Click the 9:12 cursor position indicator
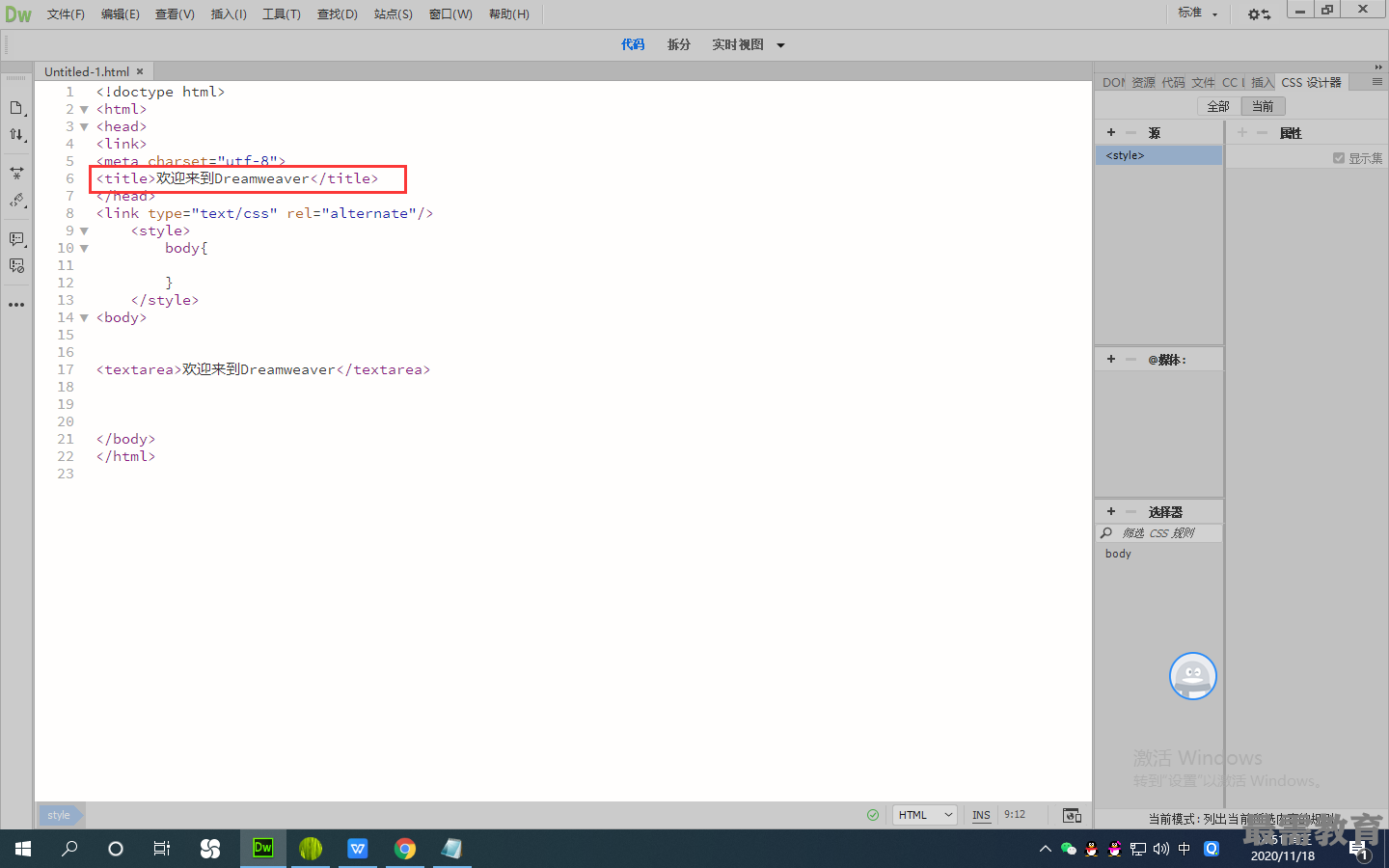The width and height of the screenshot is (1389, 868). pos(1015,815)
